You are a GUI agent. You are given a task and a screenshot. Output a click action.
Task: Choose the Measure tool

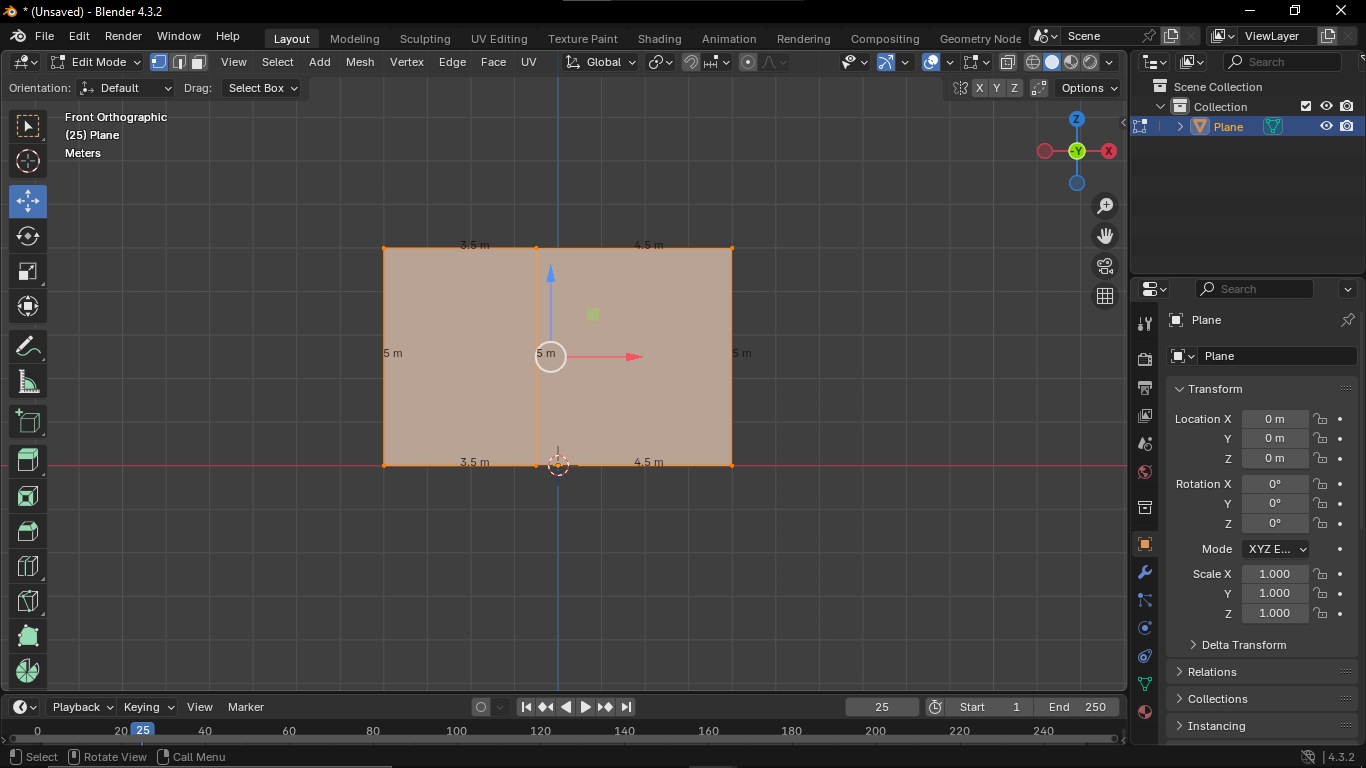click(28, 382)
